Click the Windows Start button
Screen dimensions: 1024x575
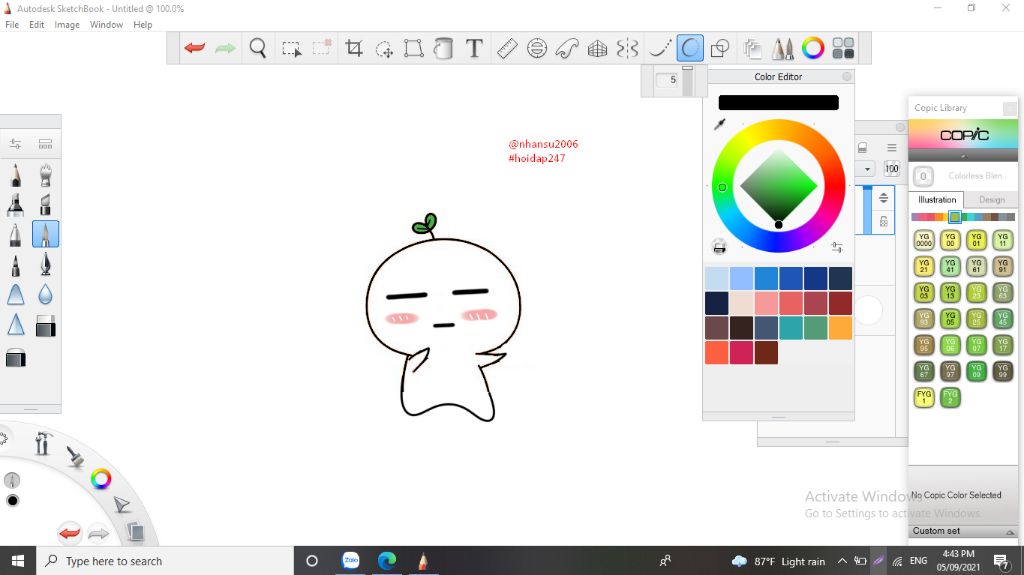[x=18, y=561]
